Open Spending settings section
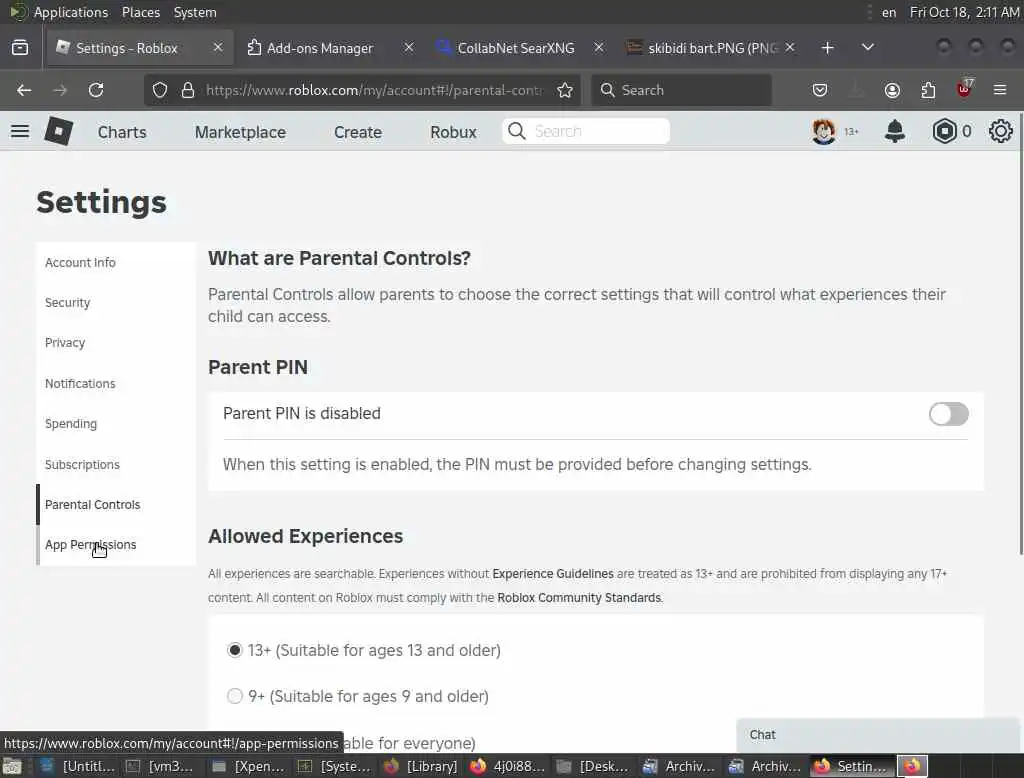This screenshot has width=1024, height=778. [x=116, y=424]
